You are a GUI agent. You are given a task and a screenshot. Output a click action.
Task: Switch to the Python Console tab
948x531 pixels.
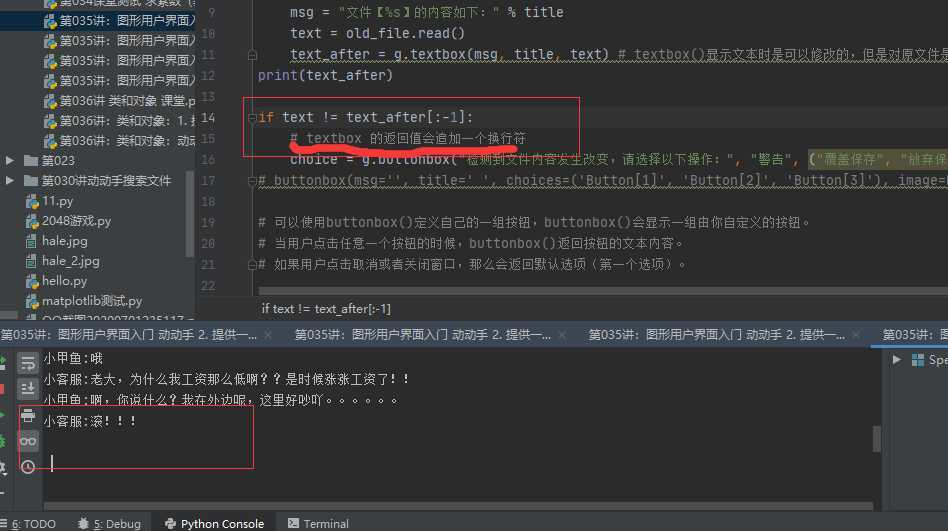click(214, 524)
